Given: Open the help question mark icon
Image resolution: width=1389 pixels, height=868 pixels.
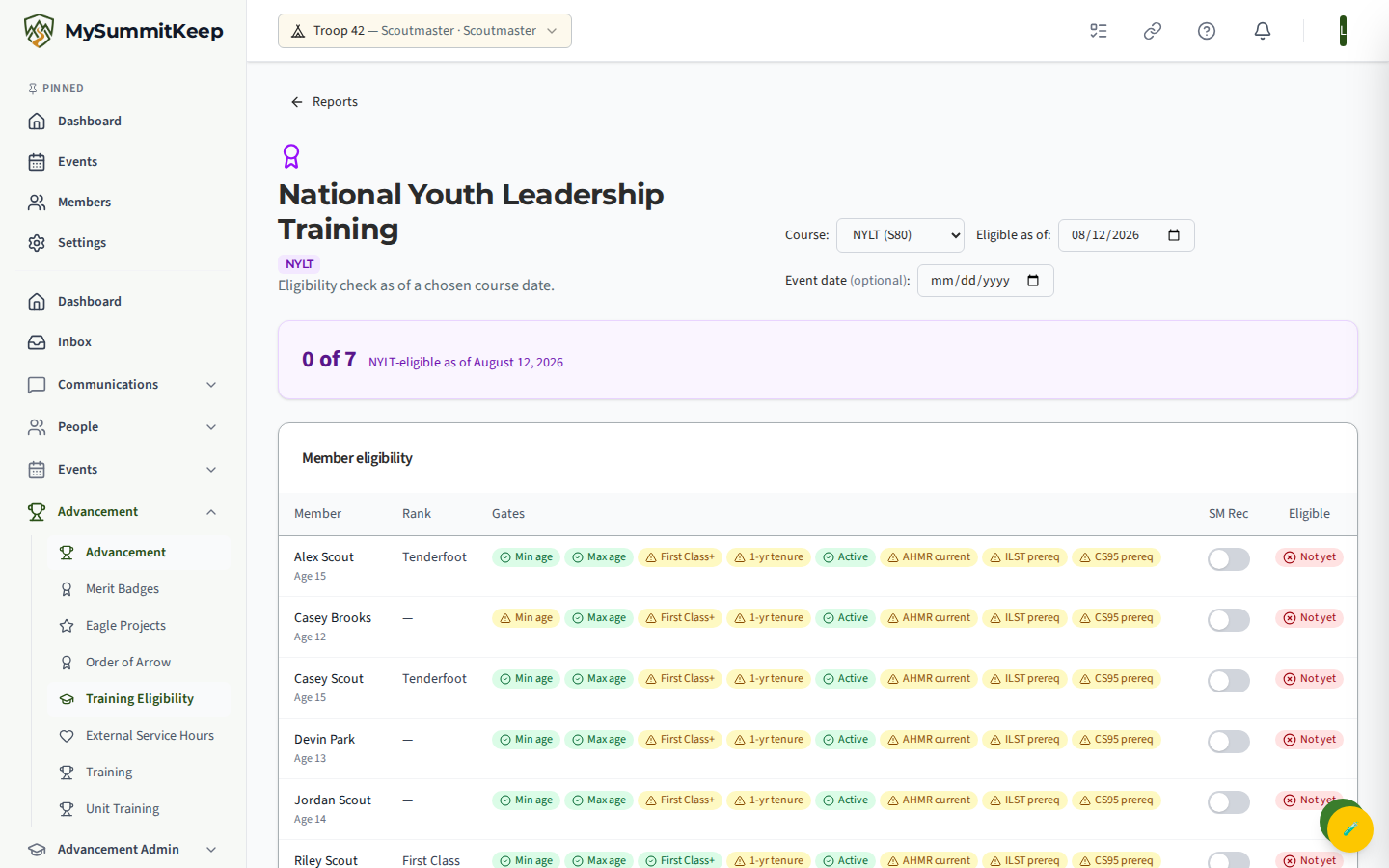Looking at the screenshot, I should pyautogui.click(x=1207, y=31).
